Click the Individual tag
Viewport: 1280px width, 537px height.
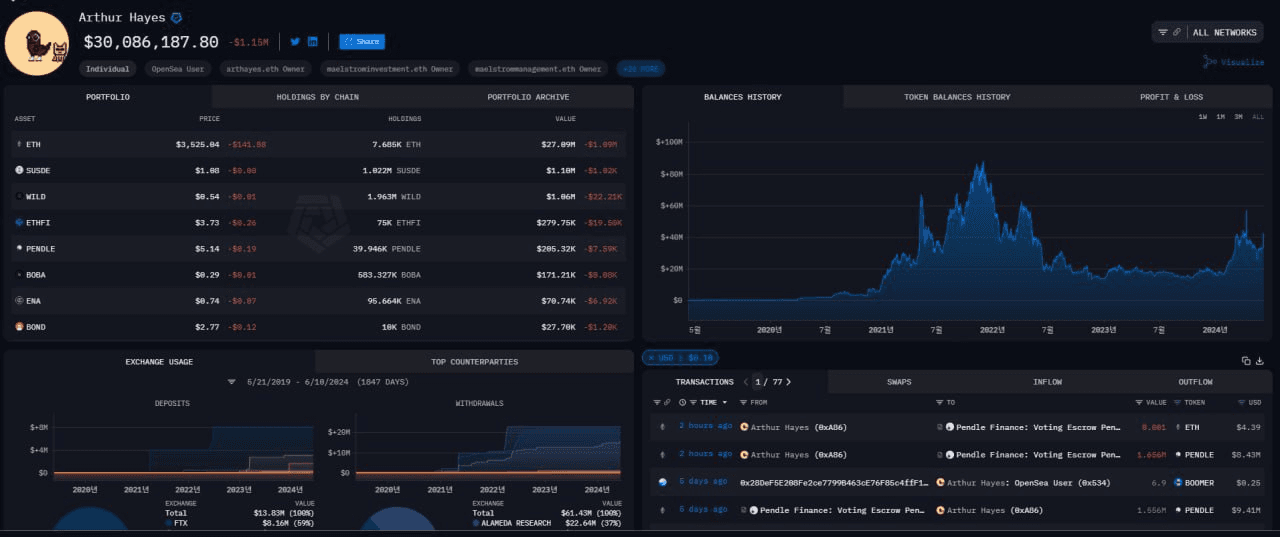click(107, 69)
